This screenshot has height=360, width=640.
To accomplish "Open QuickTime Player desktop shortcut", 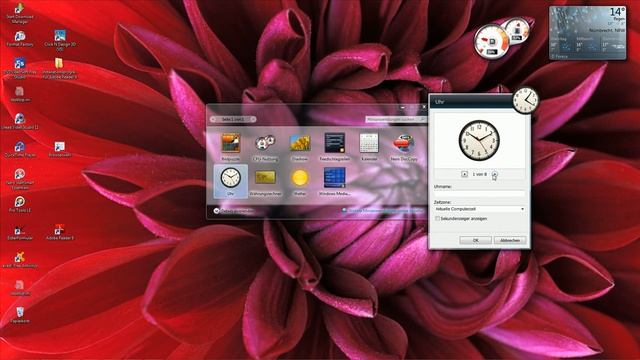I will (x=20, y=149).
